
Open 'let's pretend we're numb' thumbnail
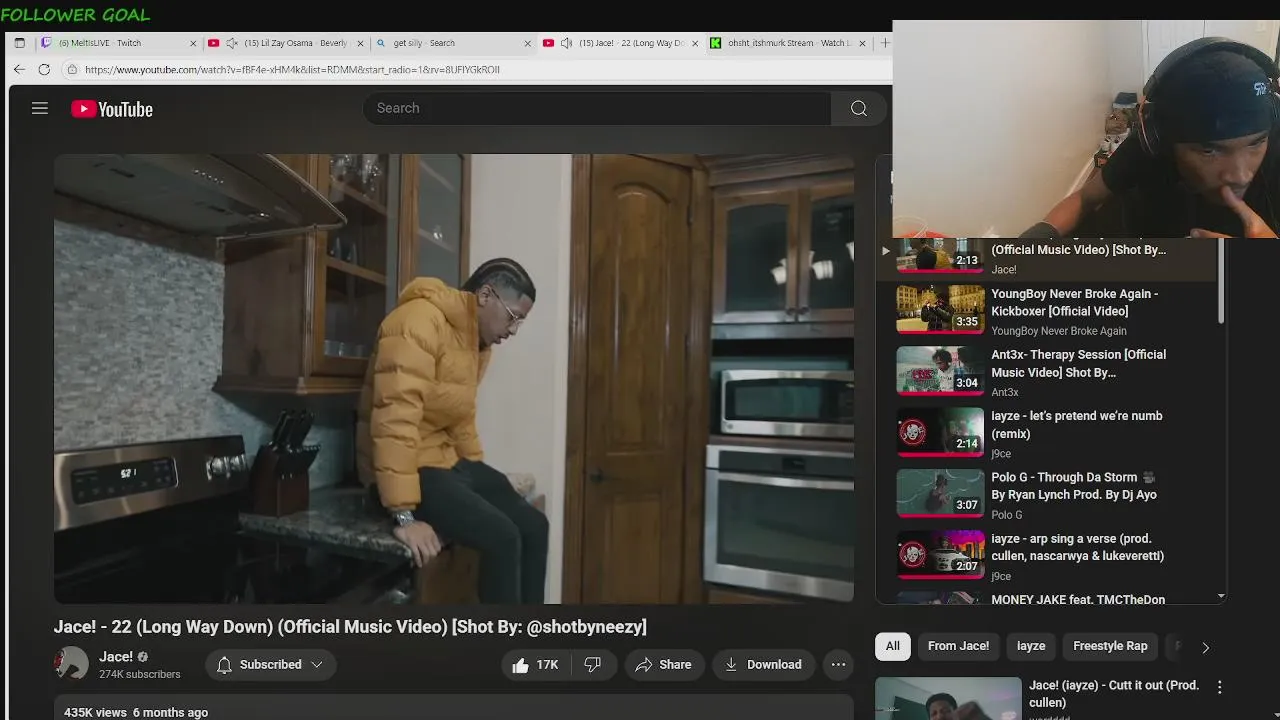940,432
